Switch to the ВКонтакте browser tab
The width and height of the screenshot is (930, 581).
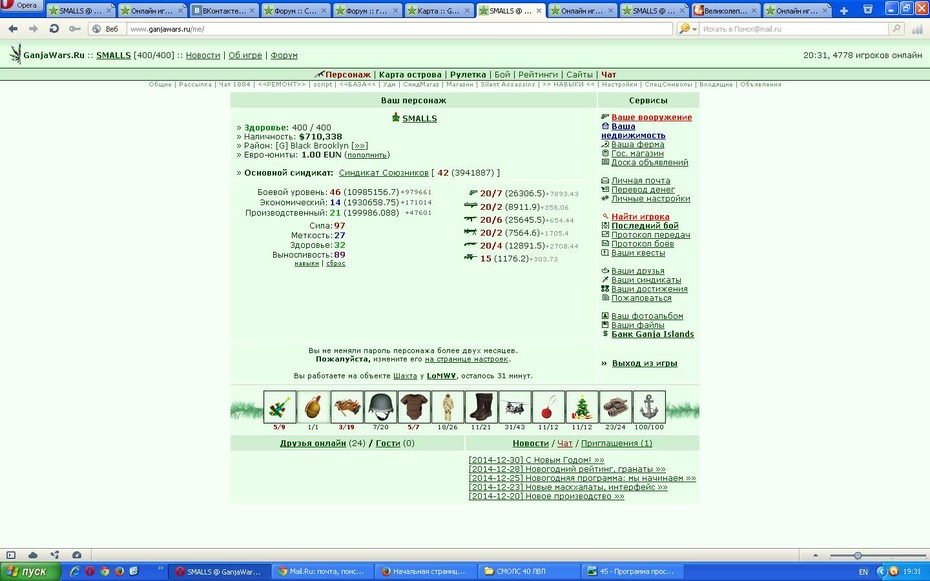[224, 11]
